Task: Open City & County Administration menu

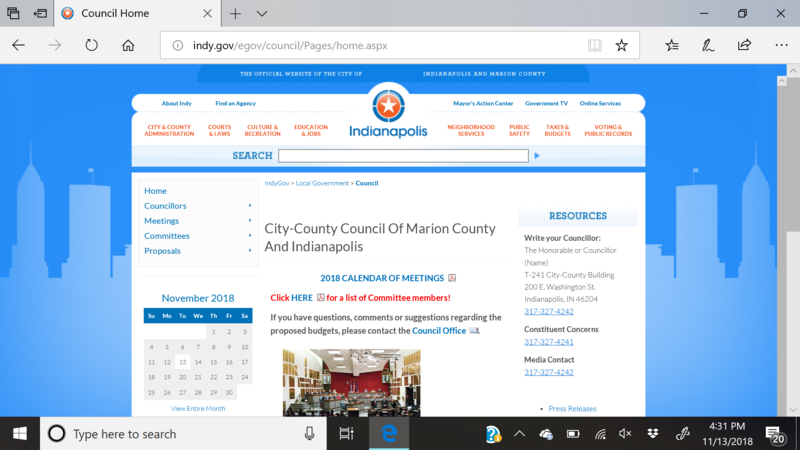Action: 169,131
